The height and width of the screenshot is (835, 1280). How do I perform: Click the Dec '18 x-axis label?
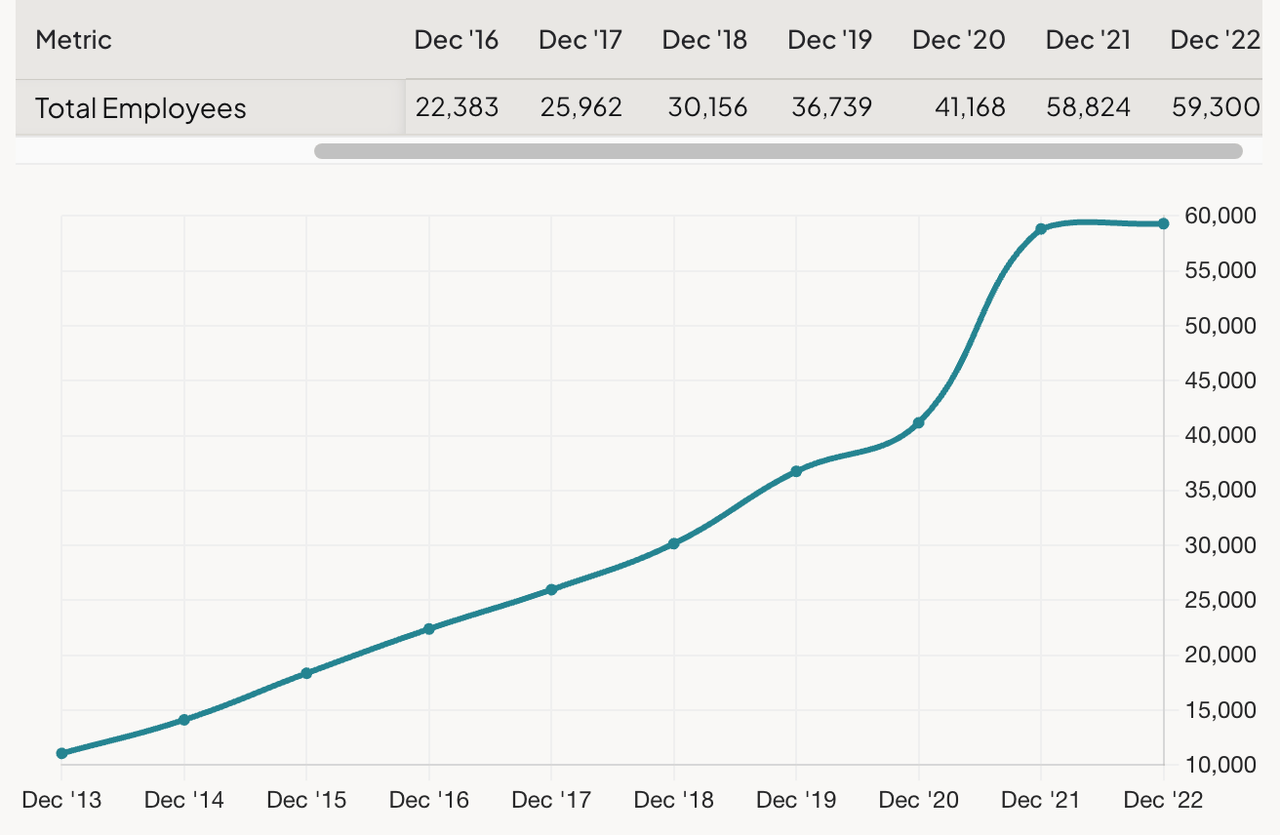674,800
